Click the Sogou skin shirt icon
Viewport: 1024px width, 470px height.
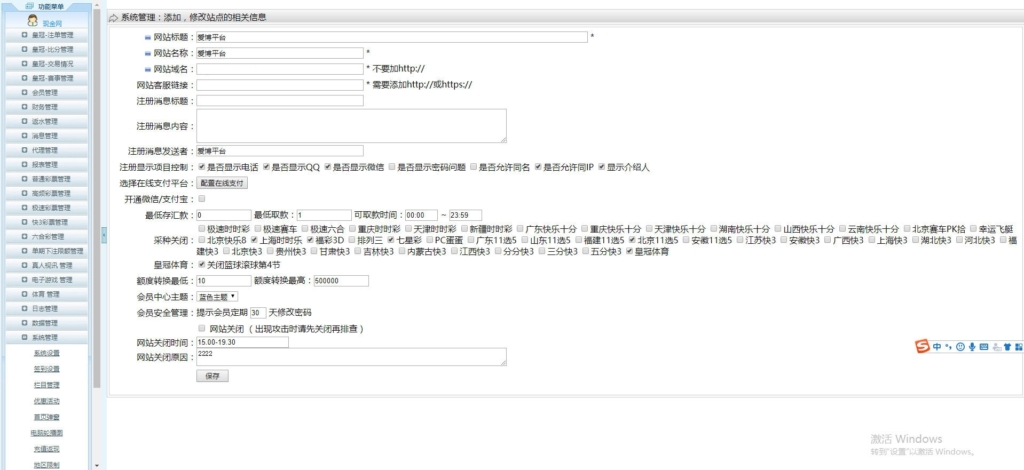click(1006, 347)
